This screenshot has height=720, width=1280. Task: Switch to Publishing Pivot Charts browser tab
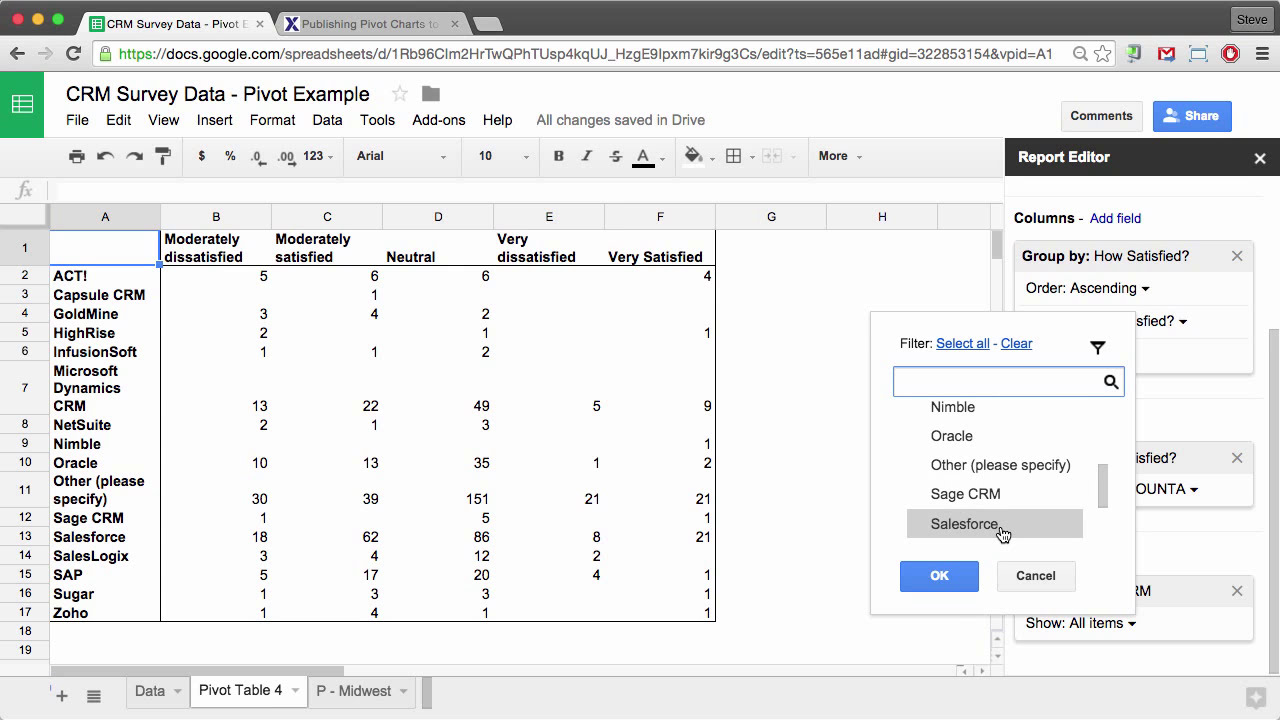point(370,23)
